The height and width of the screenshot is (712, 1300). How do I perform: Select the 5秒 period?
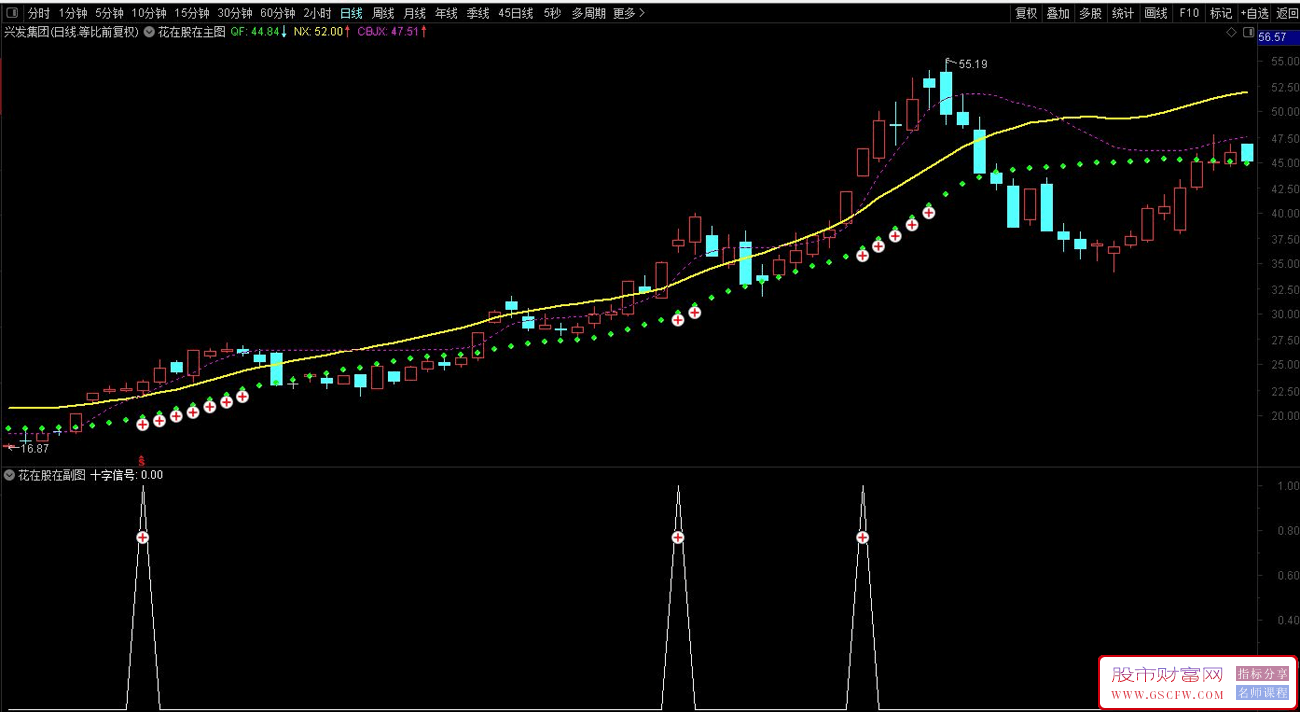[x=552, y=13]
